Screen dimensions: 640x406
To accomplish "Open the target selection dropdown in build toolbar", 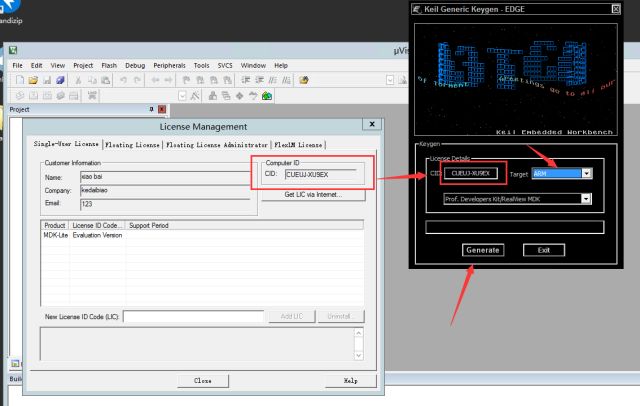I will [182, 96].
